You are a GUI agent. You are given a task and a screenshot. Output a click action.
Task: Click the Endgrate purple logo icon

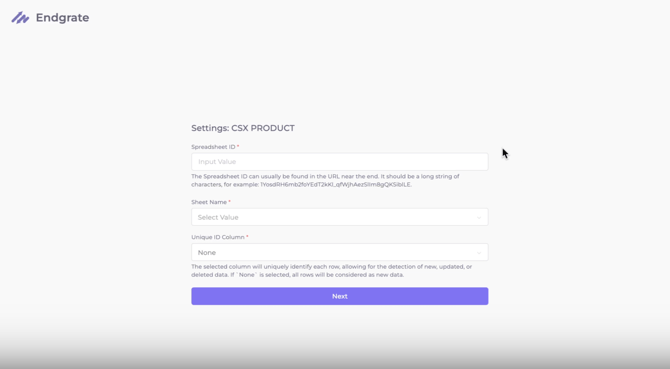click(x=20, y=18)
